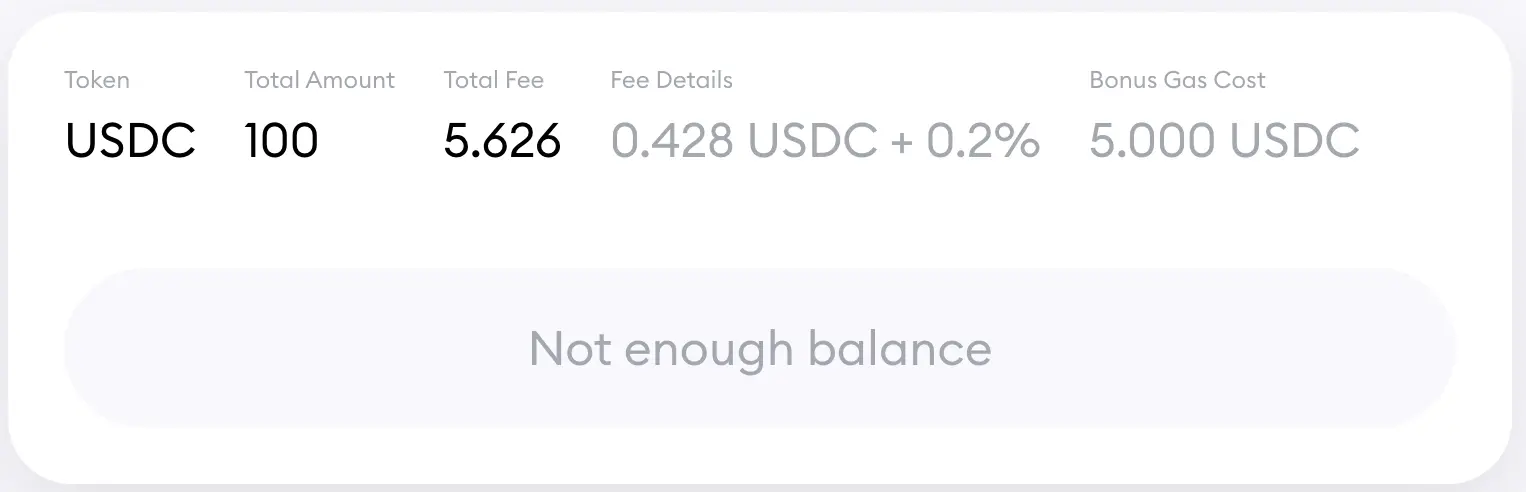Click the "Token" column label
The height and width of the screenshot is (492, 1526).
(97, 80)
